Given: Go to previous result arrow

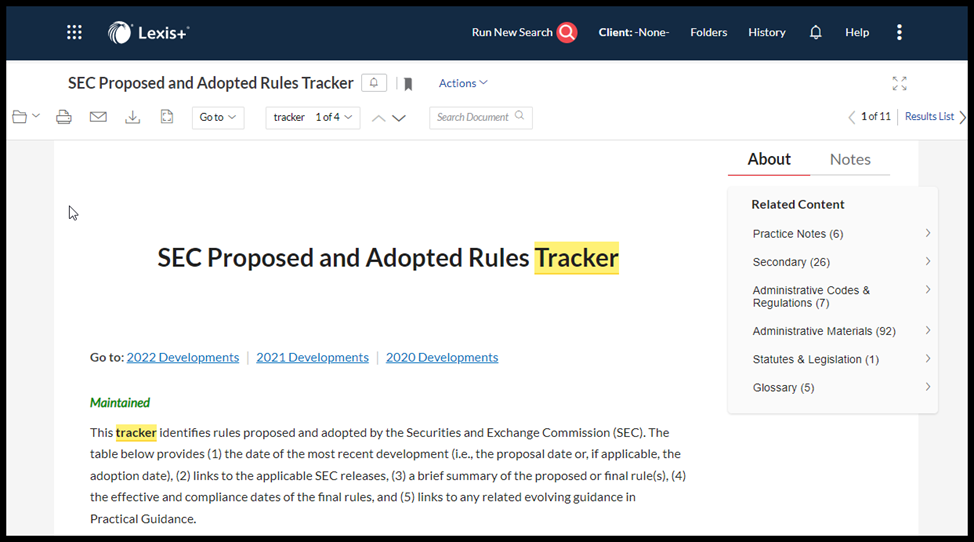Looking at the screenshot, I should click(x=852, y=117).
